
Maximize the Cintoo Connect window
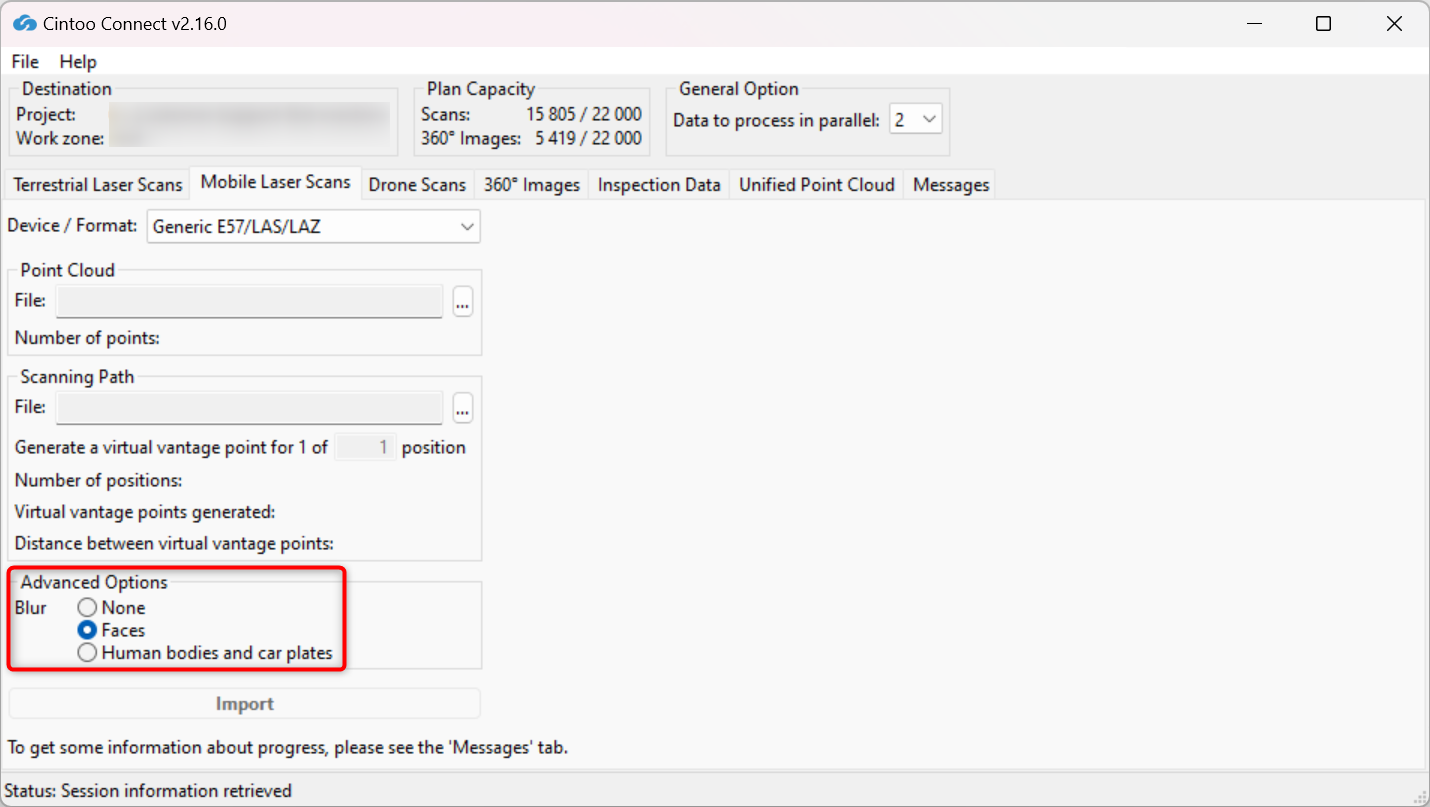1323,24
